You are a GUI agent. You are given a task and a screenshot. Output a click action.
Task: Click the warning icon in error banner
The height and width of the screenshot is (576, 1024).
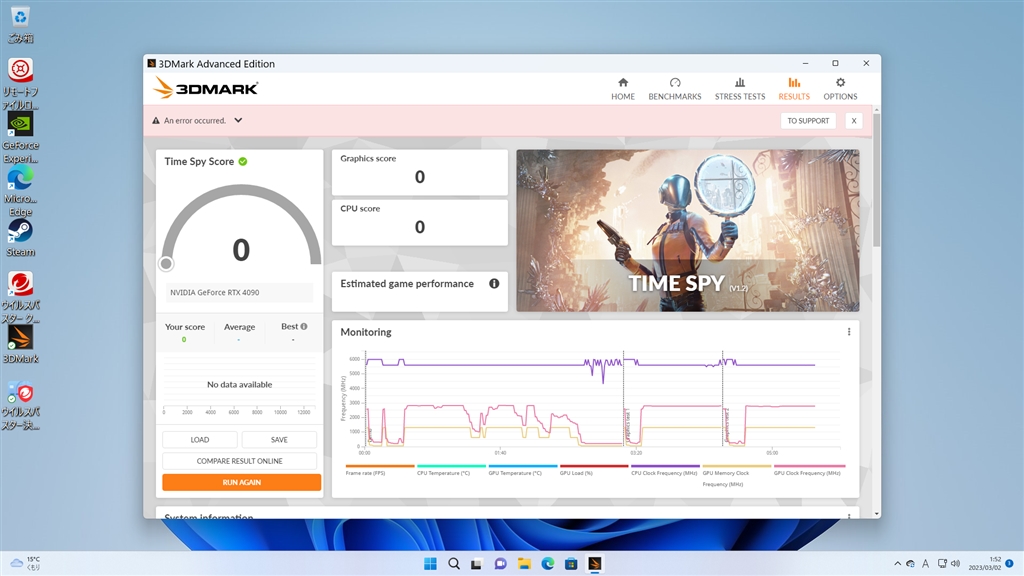tap(155, 120)
